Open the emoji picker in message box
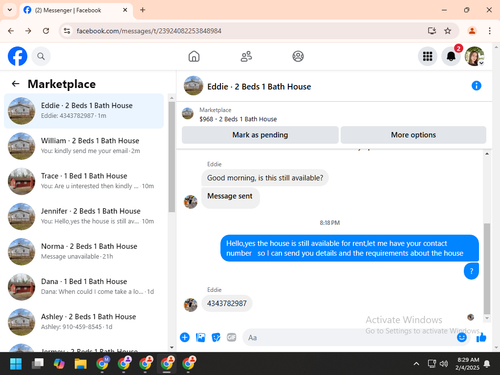 [462, 337]
